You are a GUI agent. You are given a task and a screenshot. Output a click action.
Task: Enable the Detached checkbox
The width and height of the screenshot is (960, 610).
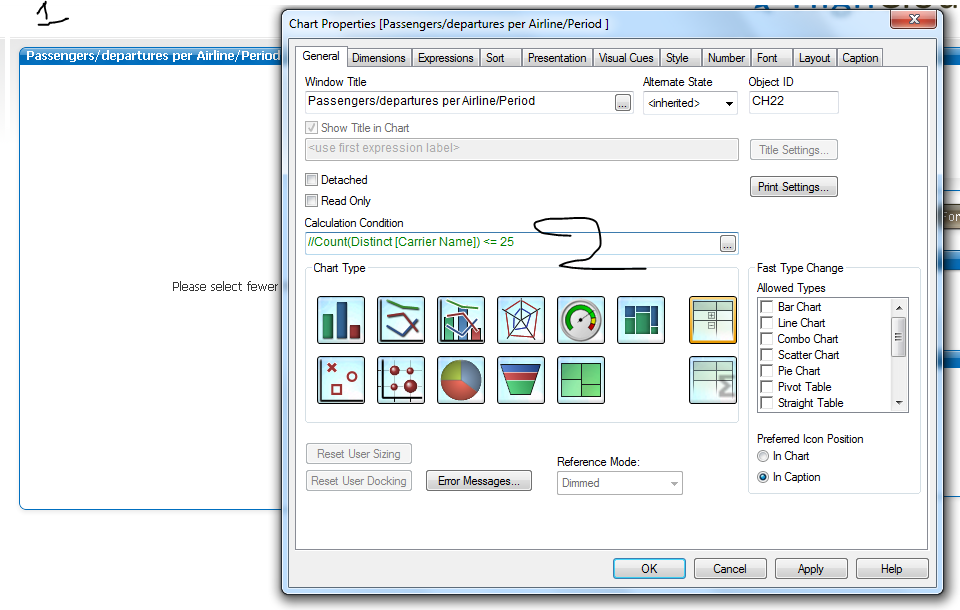(x=312, y=179)
